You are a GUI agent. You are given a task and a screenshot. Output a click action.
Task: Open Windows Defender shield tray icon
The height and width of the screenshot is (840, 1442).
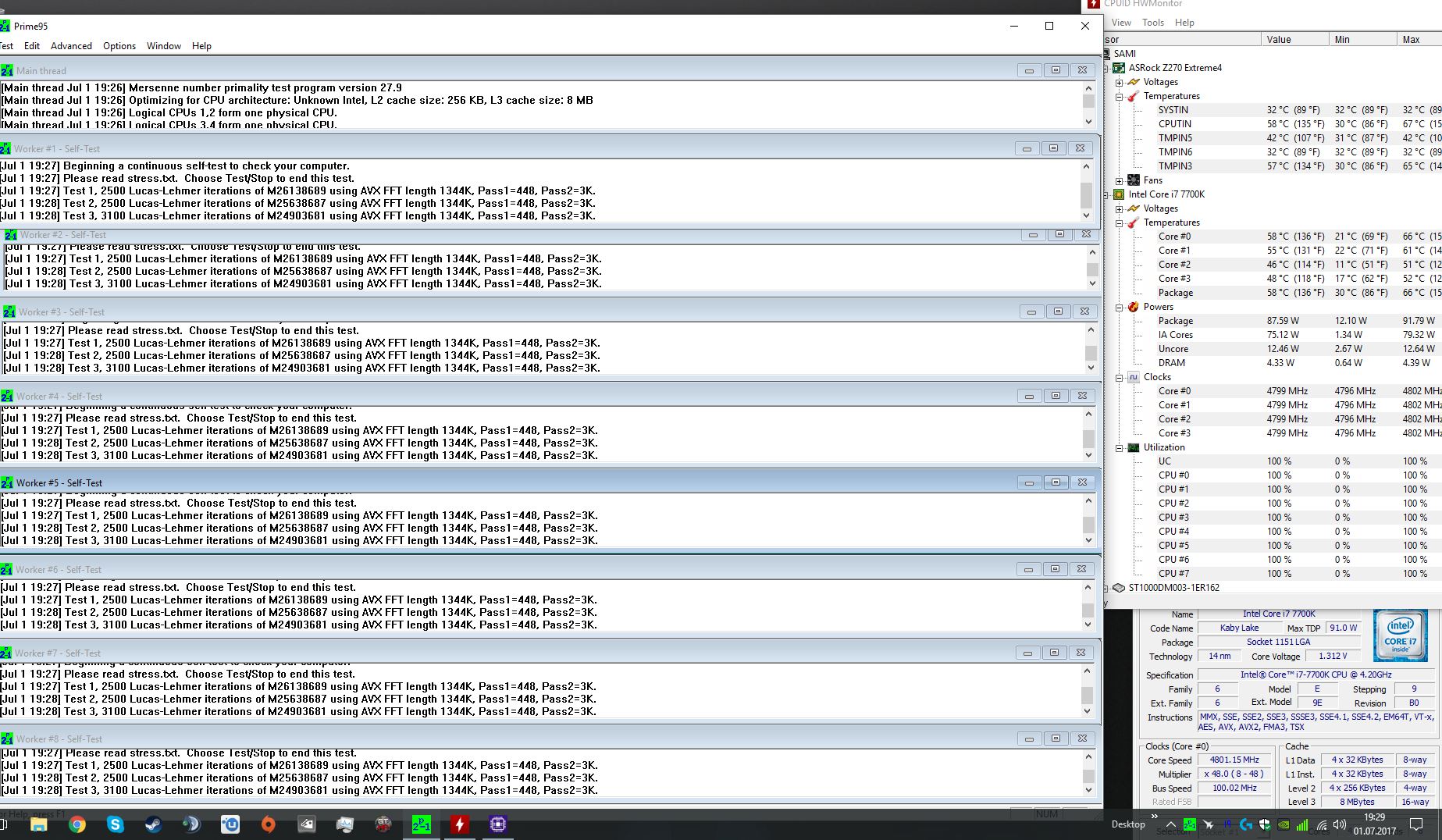[x=1265, y=824]
